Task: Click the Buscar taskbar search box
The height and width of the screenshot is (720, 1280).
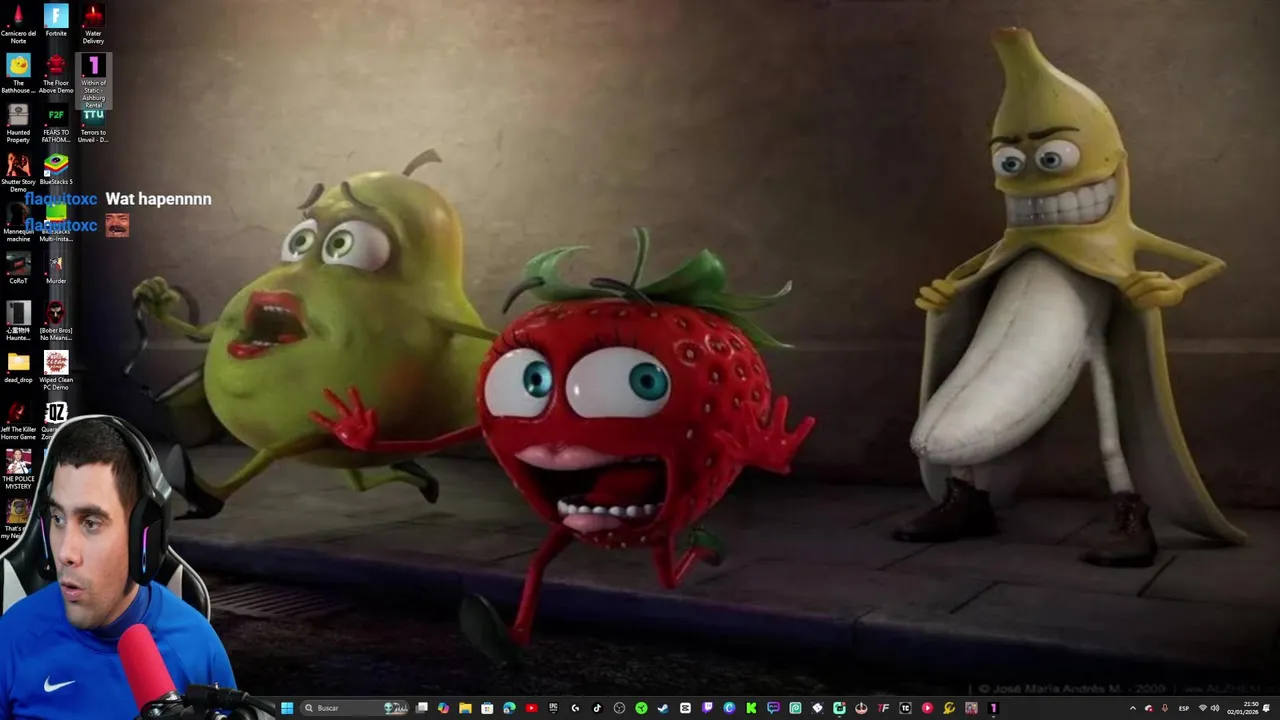Action: click(354, 708)
